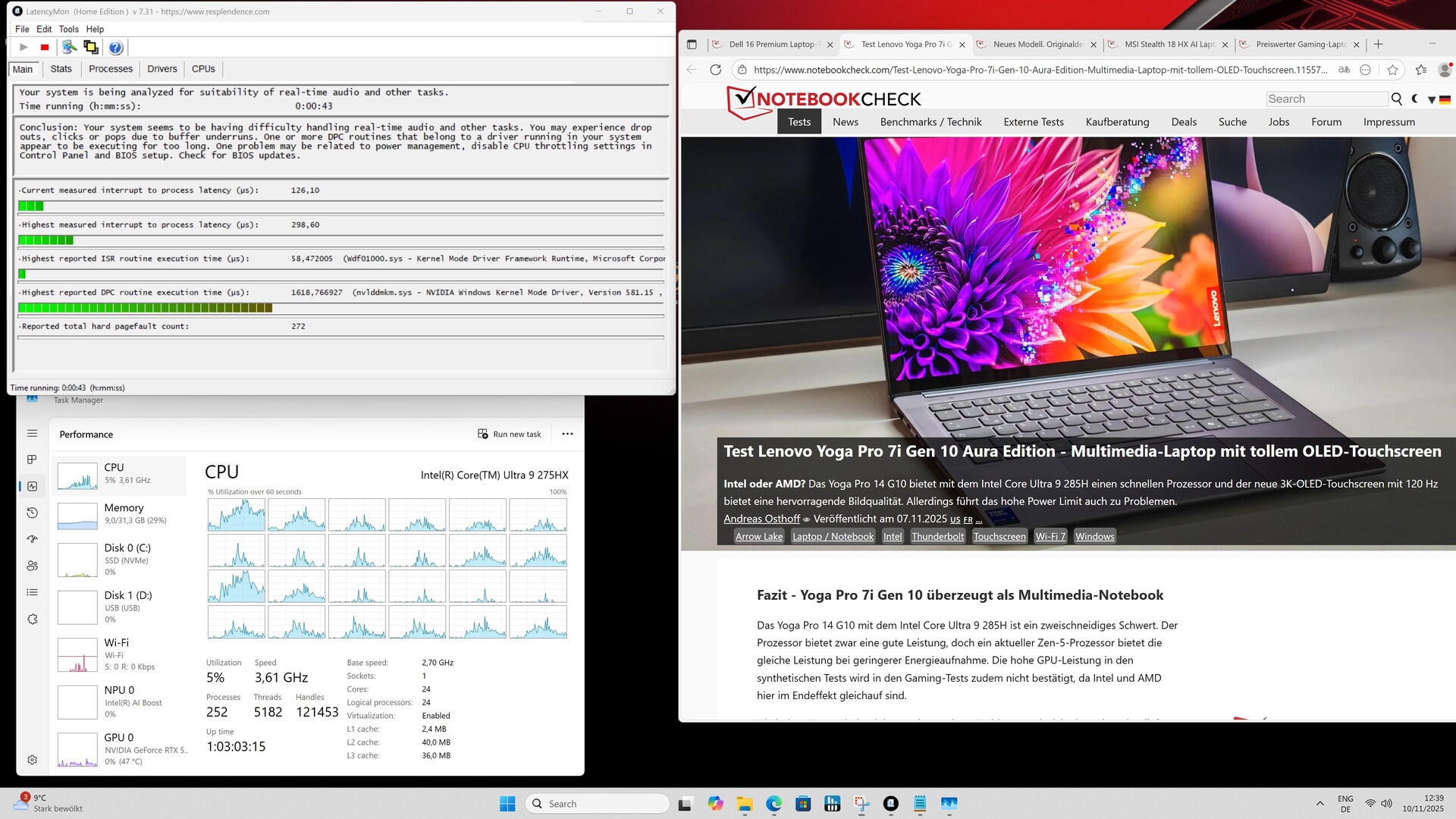The height and width of the screenshot is (819, 1456).
Task: Expand the language dropdown next to German flag
Action: [1431, 99]
